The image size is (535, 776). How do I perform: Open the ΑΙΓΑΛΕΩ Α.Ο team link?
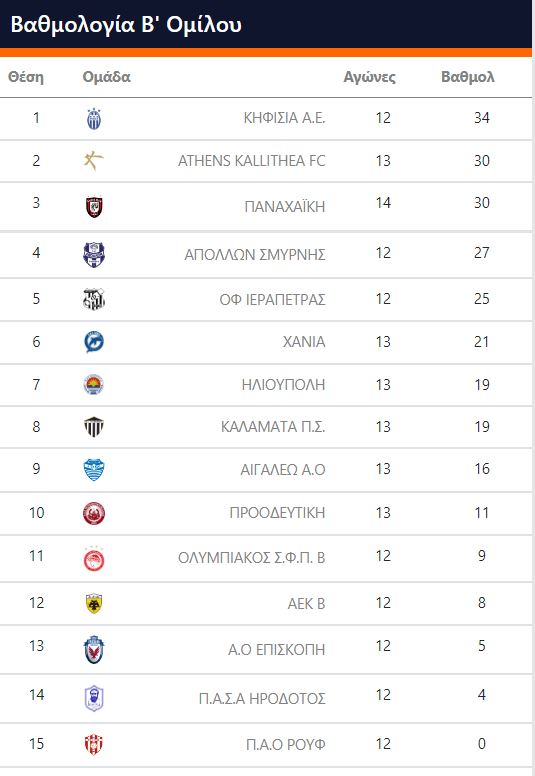pyautogui.click(x=283, y=469)
